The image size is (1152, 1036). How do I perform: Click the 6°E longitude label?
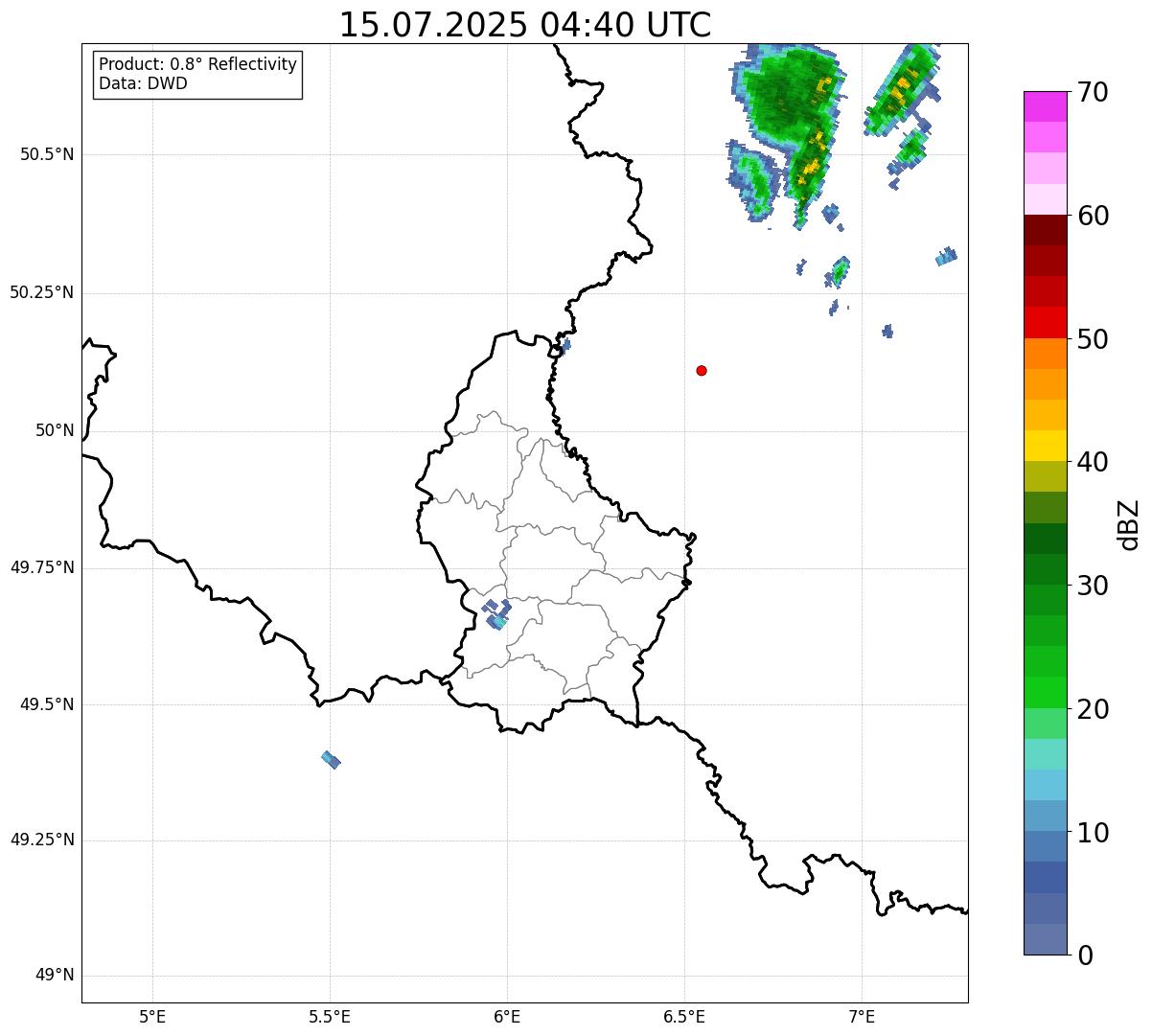507,1017
